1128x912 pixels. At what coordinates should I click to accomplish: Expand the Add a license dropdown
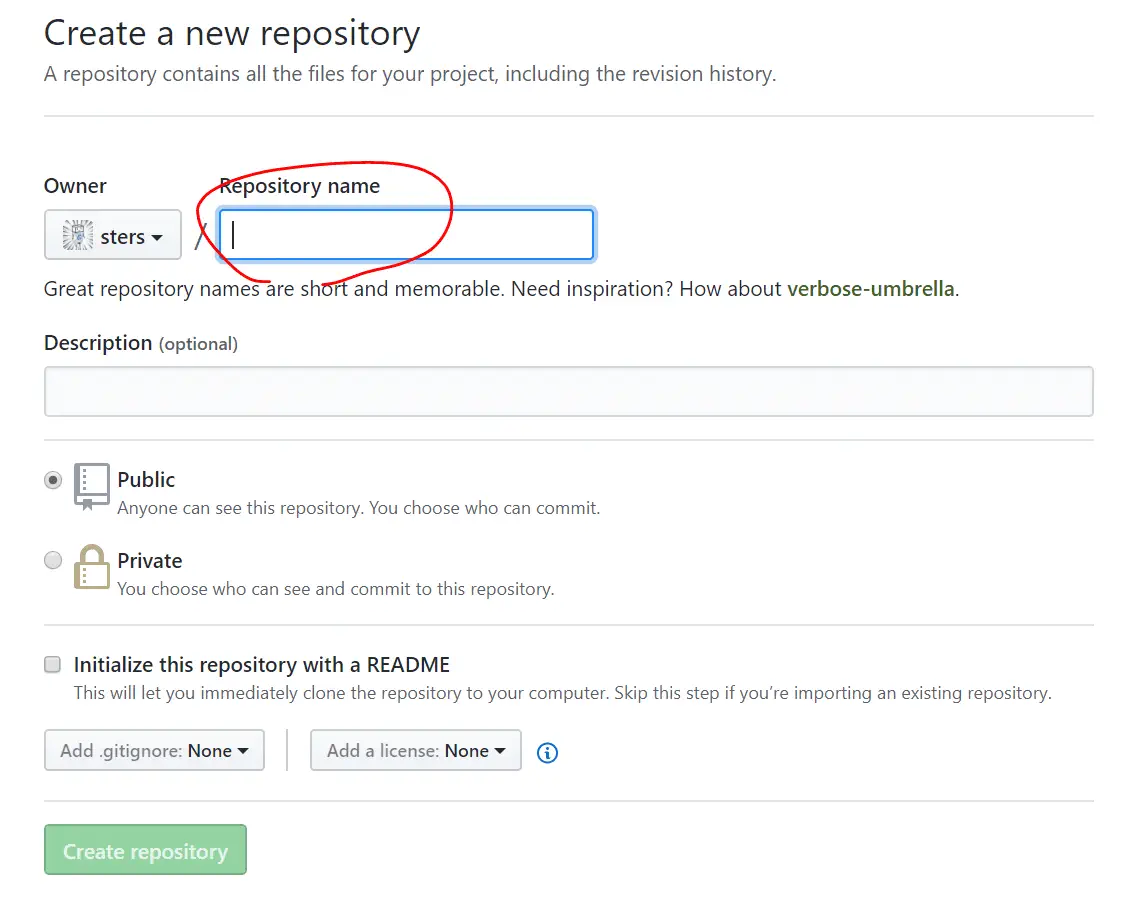(416, 750)
